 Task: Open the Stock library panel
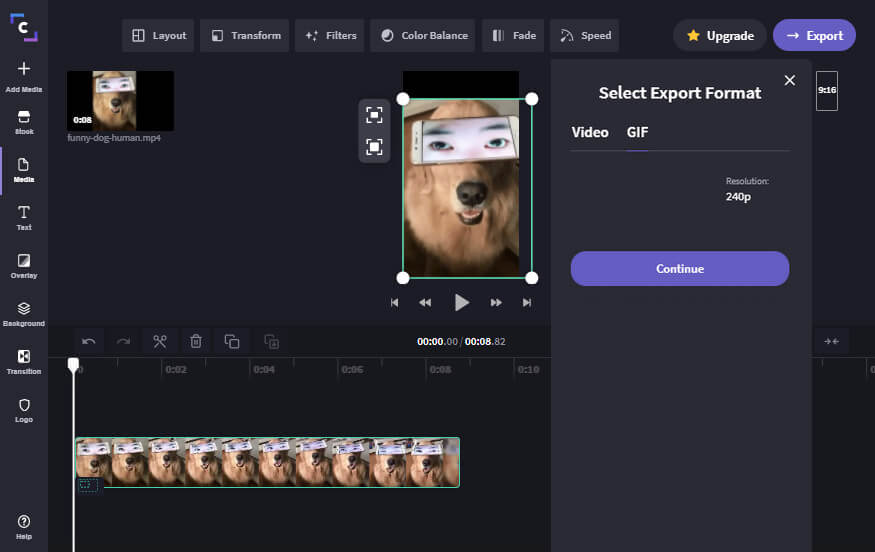[x=24, y=123]
